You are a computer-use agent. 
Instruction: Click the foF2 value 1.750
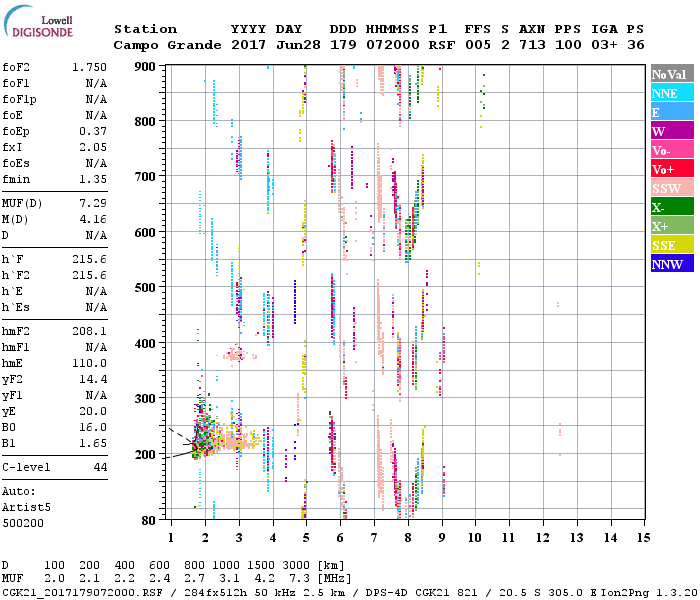tap(89, 67)
